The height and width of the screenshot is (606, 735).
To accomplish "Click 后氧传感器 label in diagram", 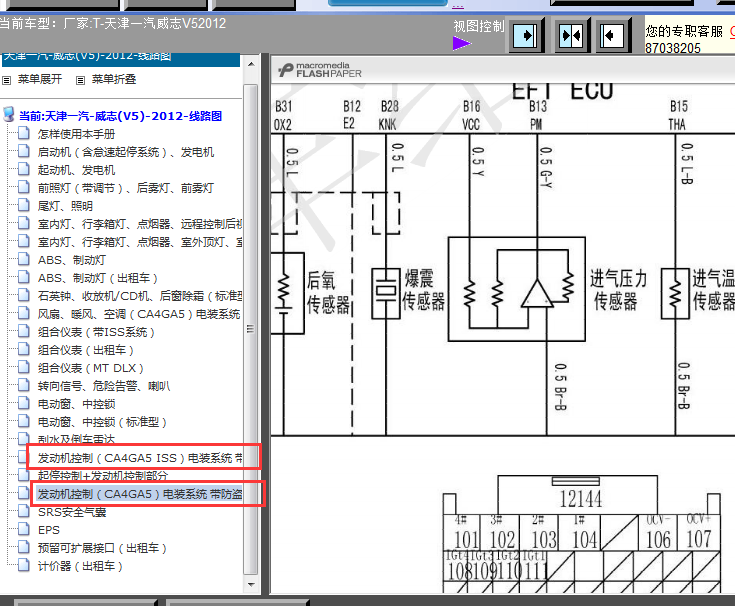I will [x=328, y=293].
